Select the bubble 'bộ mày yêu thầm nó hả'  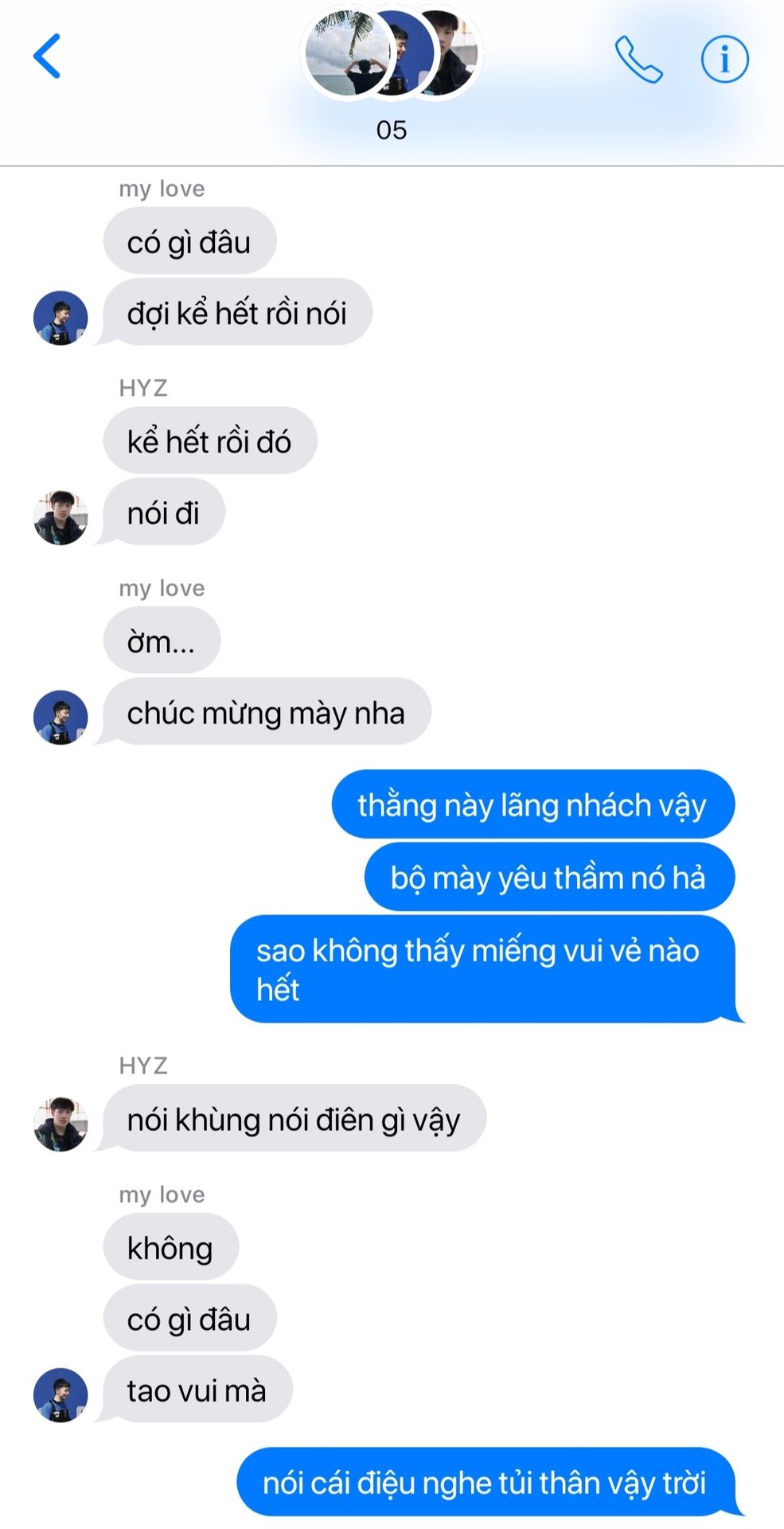point(549,877)
